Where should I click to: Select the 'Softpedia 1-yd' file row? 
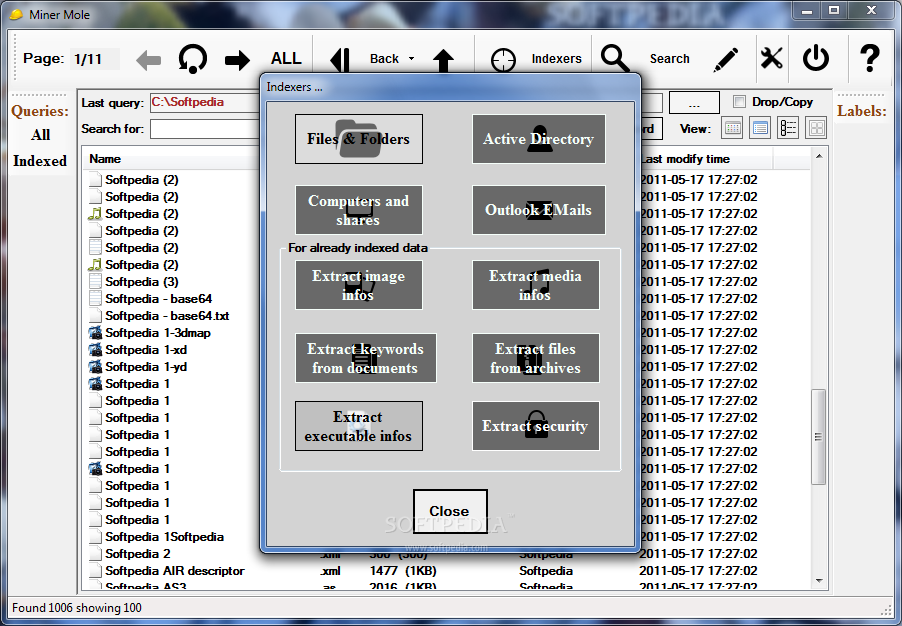[146, 367]
